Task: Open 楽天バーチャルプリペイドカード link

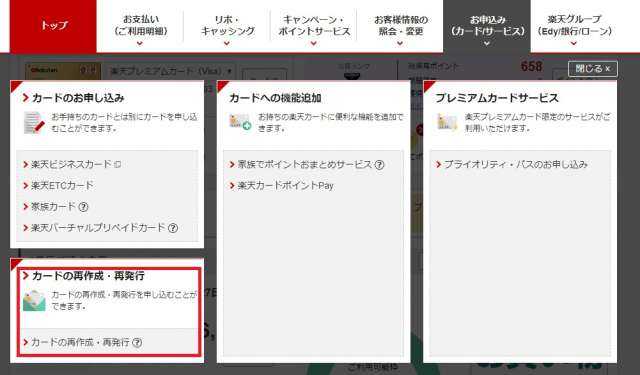Action: point(98,228)
